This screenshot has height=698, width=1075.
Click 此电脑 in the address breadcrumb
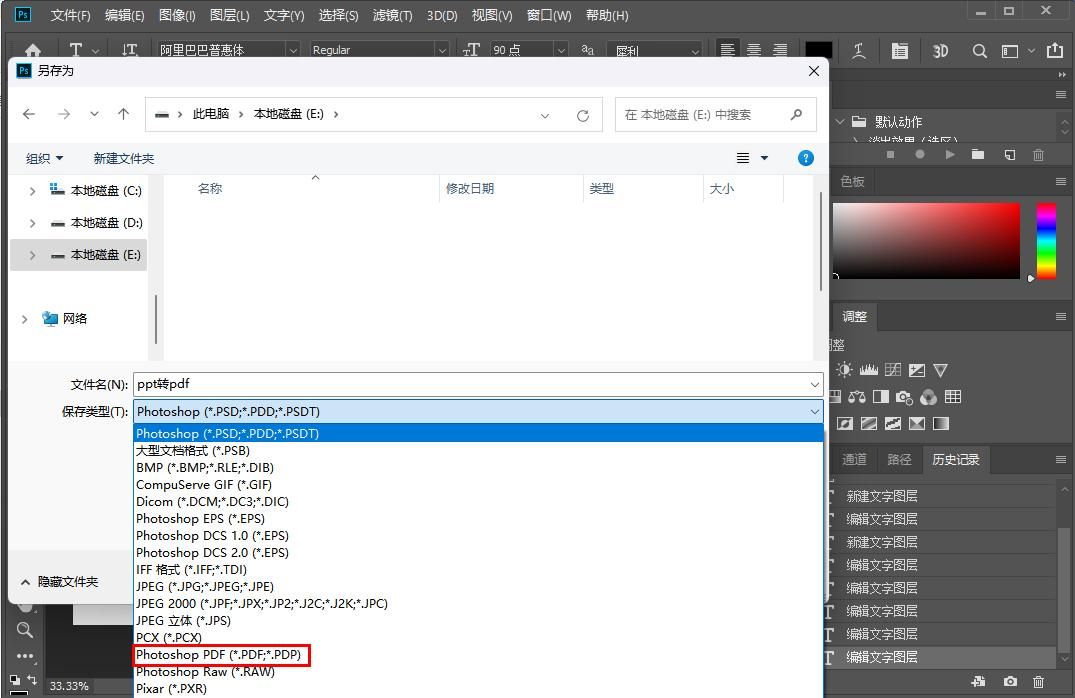(210, 114)
